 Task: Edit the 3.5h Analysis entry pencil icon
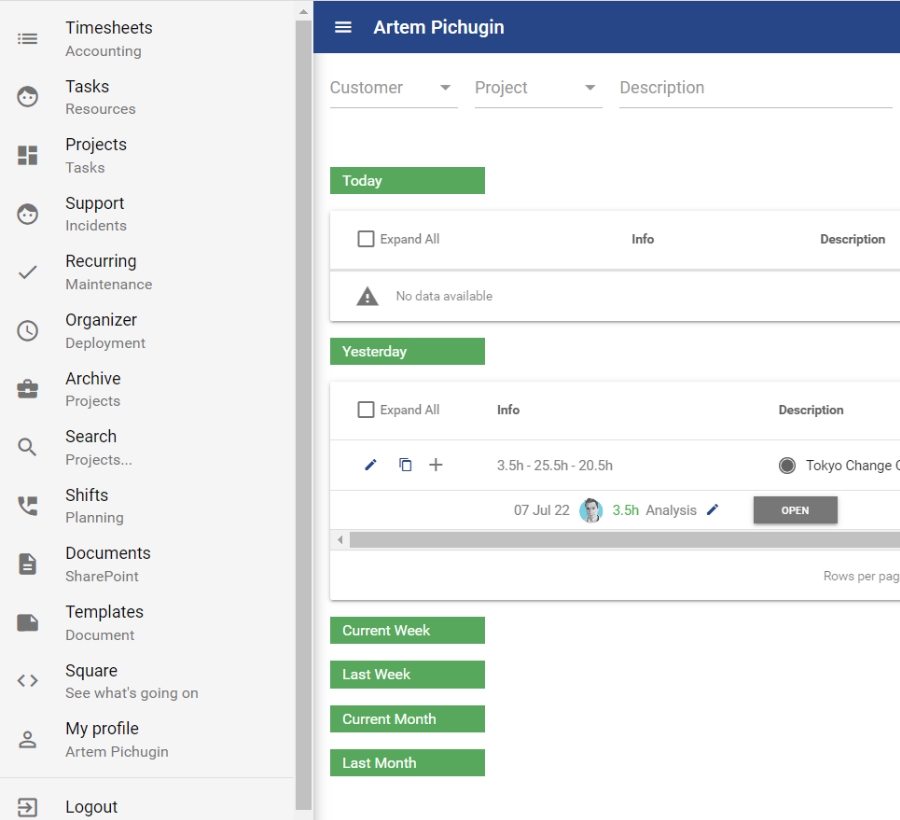pyautogui.click(x=713, y=510)
